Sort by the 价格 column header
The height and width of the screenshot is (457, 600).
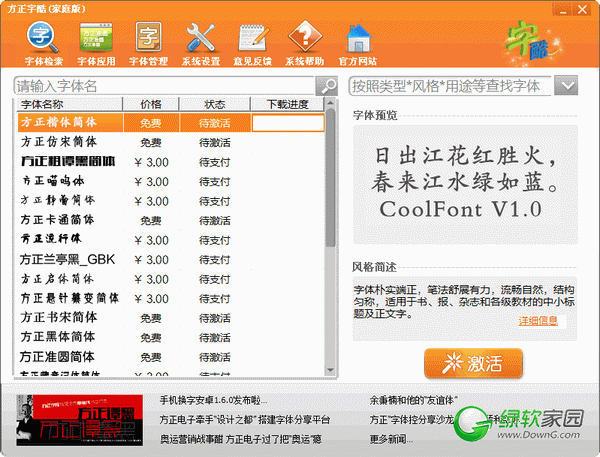tap(151, 104)
